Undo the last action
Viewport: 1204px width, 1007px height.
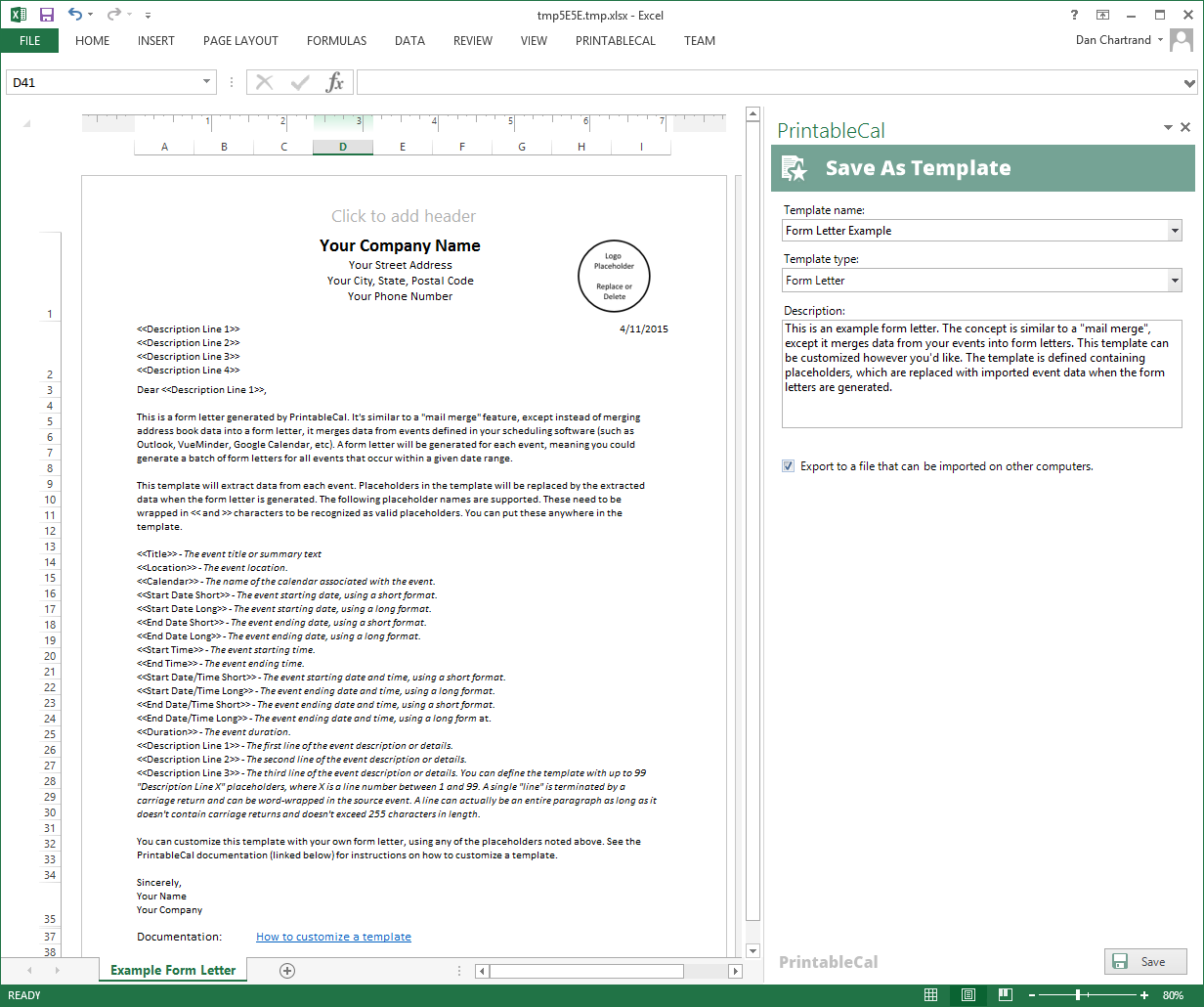click(74, 15)
